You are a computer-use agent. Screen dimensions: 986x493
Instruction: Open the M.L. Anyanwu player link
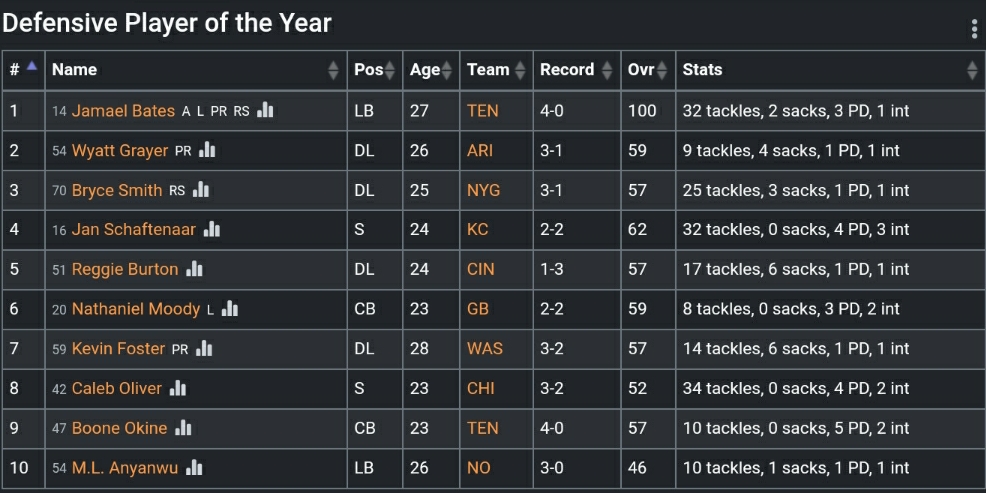click(x=124, y=468)
